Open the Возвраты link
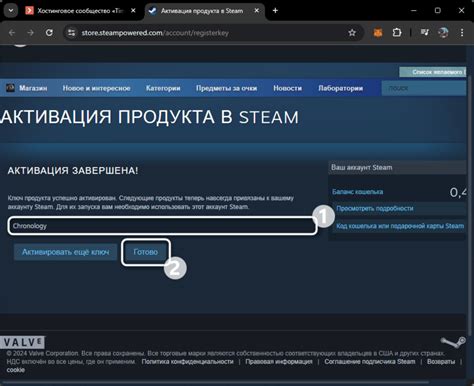Image resolution: width=474 pixels, height=386 pixels. 441,362
